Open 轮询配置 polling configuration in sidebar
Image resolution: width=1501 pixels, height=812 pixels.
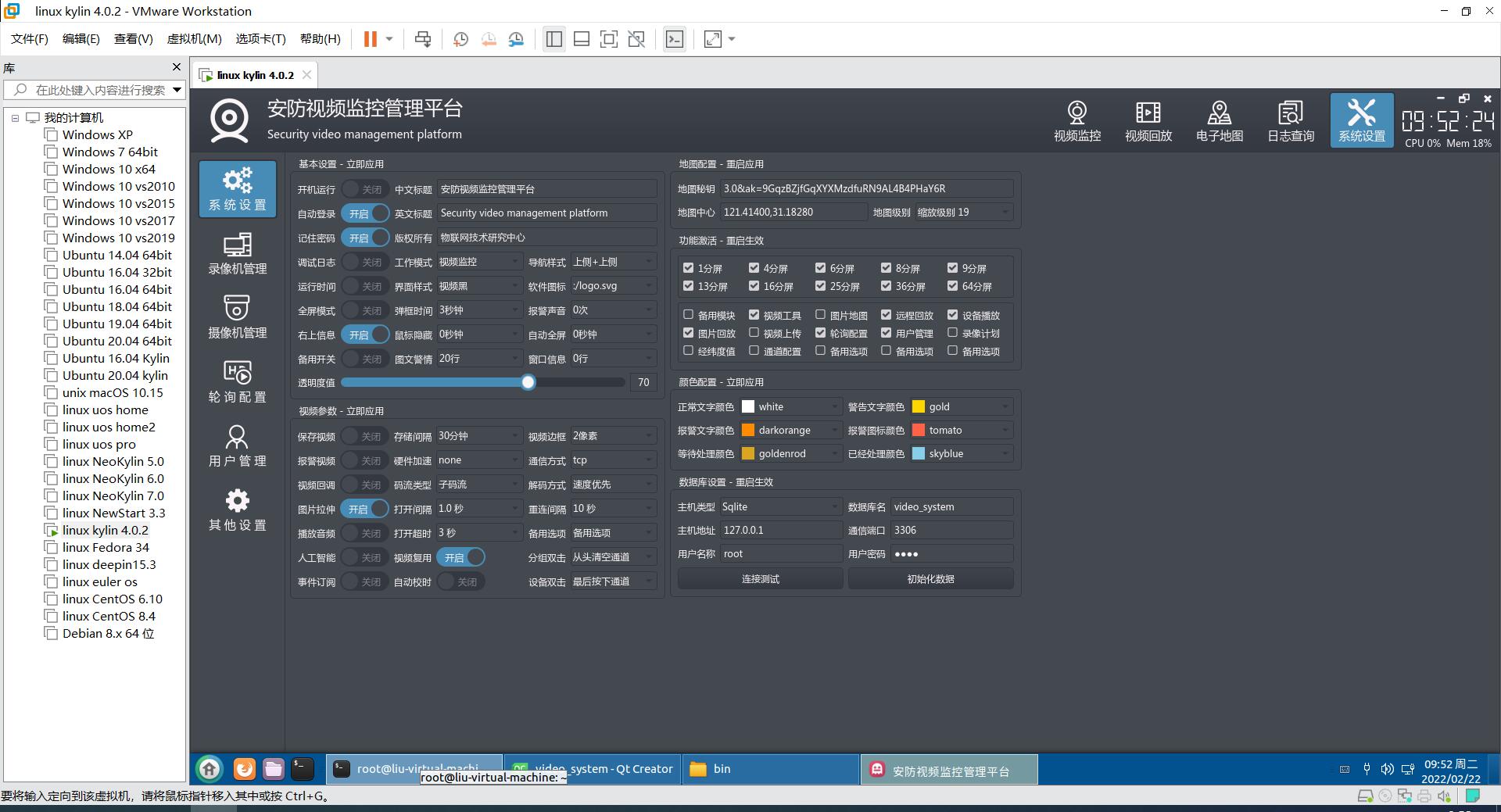coord(237,382)
